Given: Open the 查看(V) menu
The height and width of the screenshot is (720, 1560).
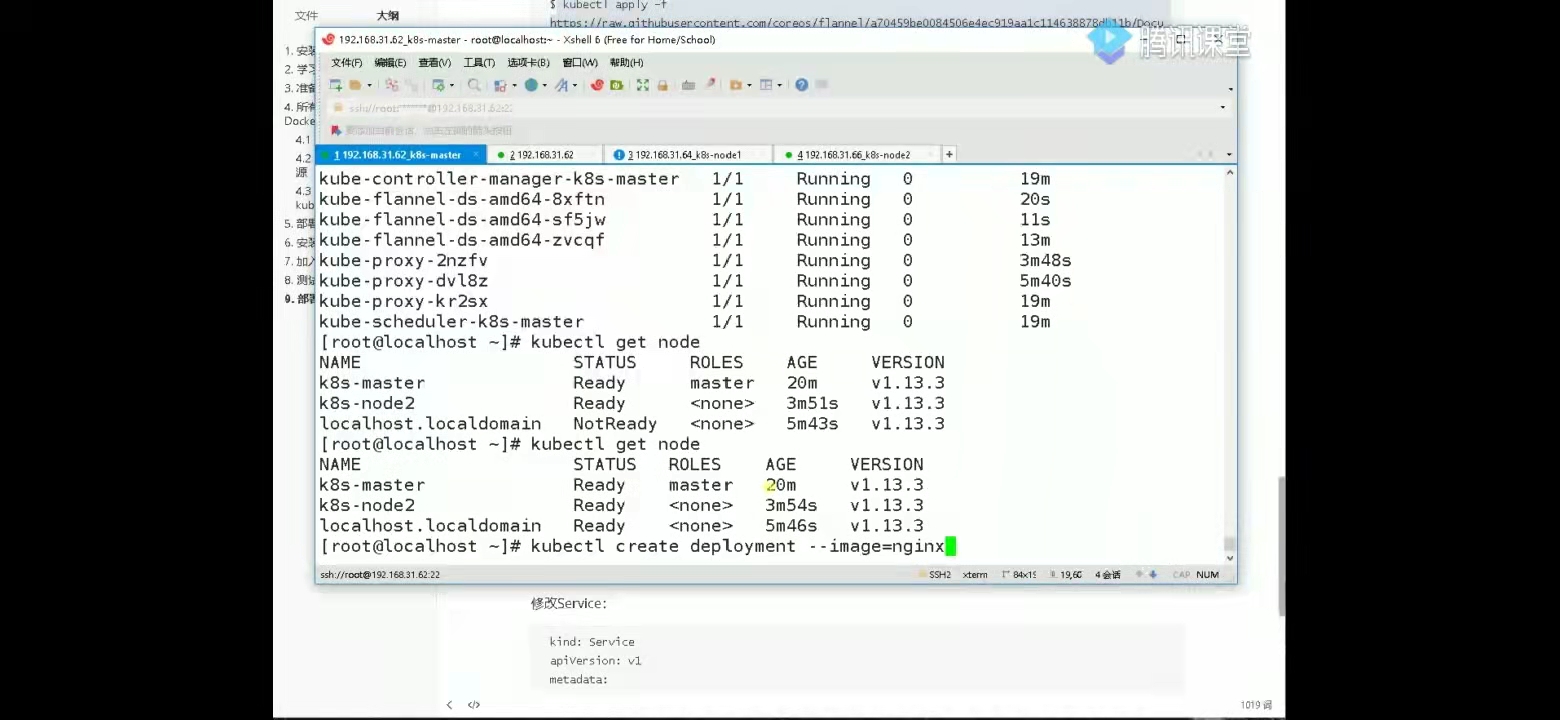Looking at the screenshot, I should click(434, 63).
